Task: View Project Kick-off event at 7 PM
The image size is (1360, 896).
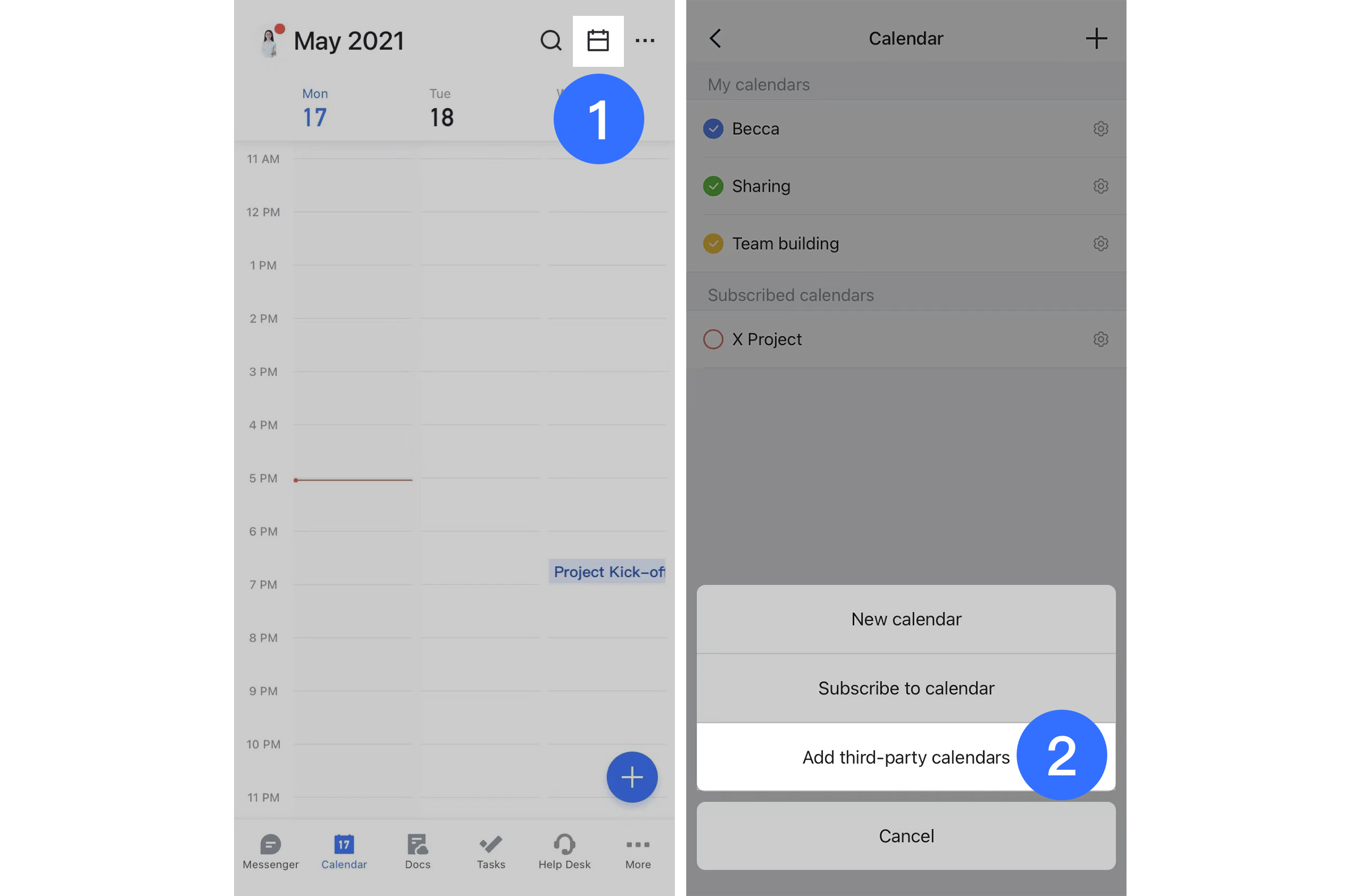Action: coord(608,571)
